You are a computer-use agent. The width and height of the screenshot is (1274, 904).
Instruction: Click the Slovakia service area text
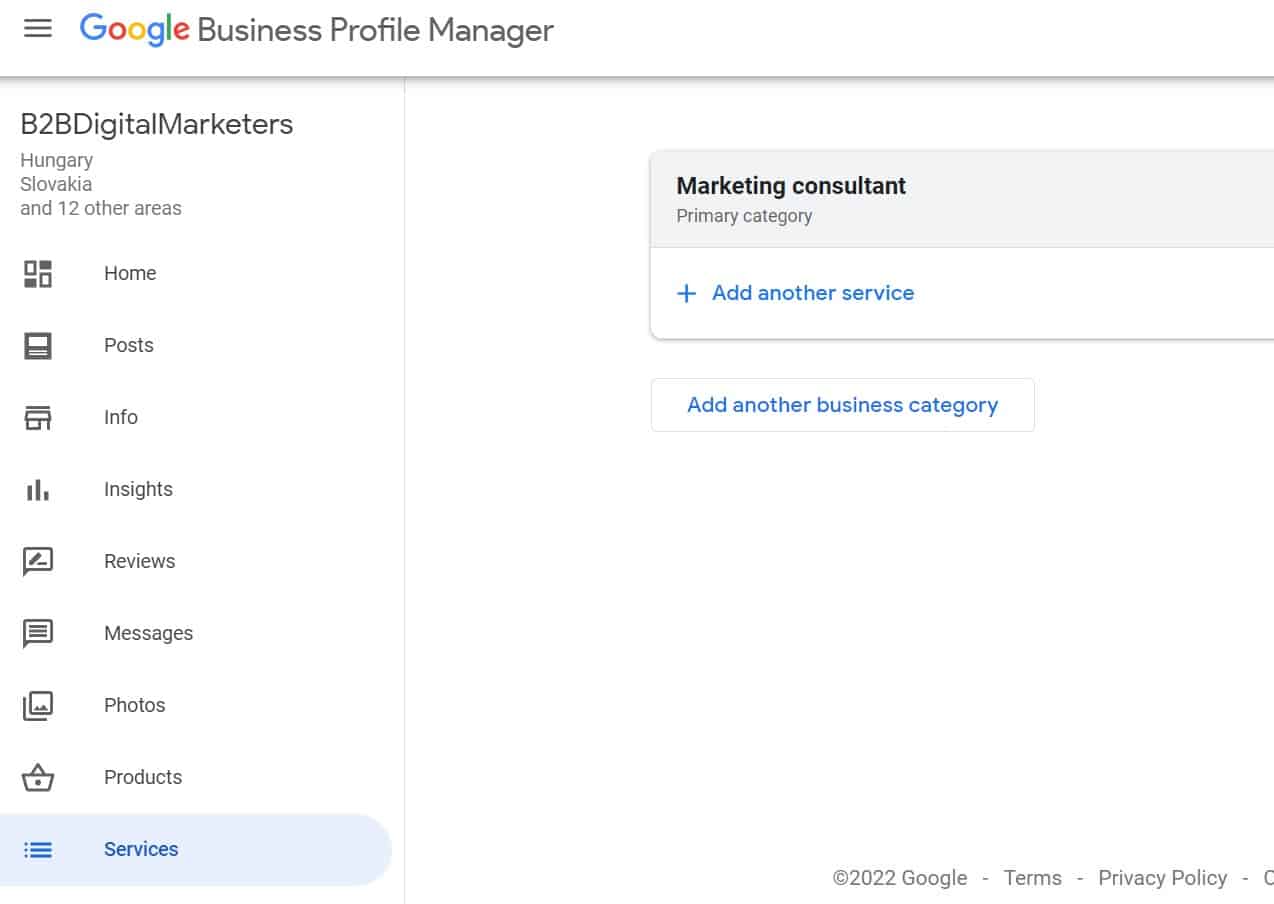click(56, 184)
